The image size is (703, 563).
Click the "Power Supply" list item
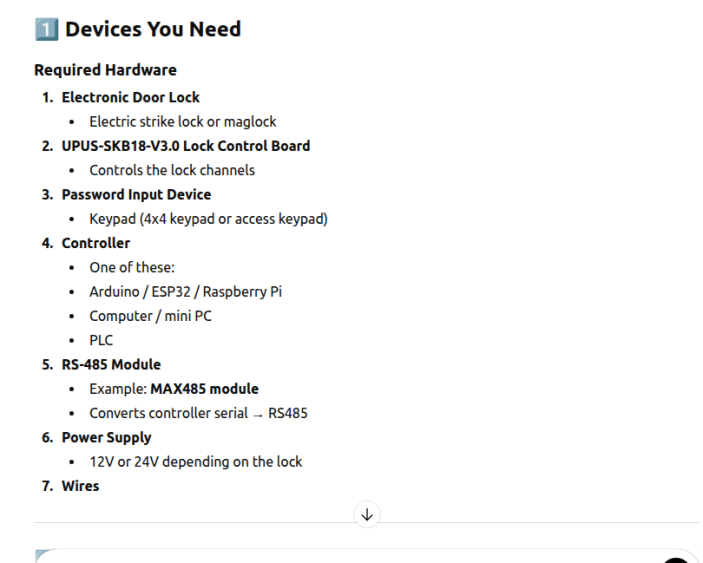106,437
